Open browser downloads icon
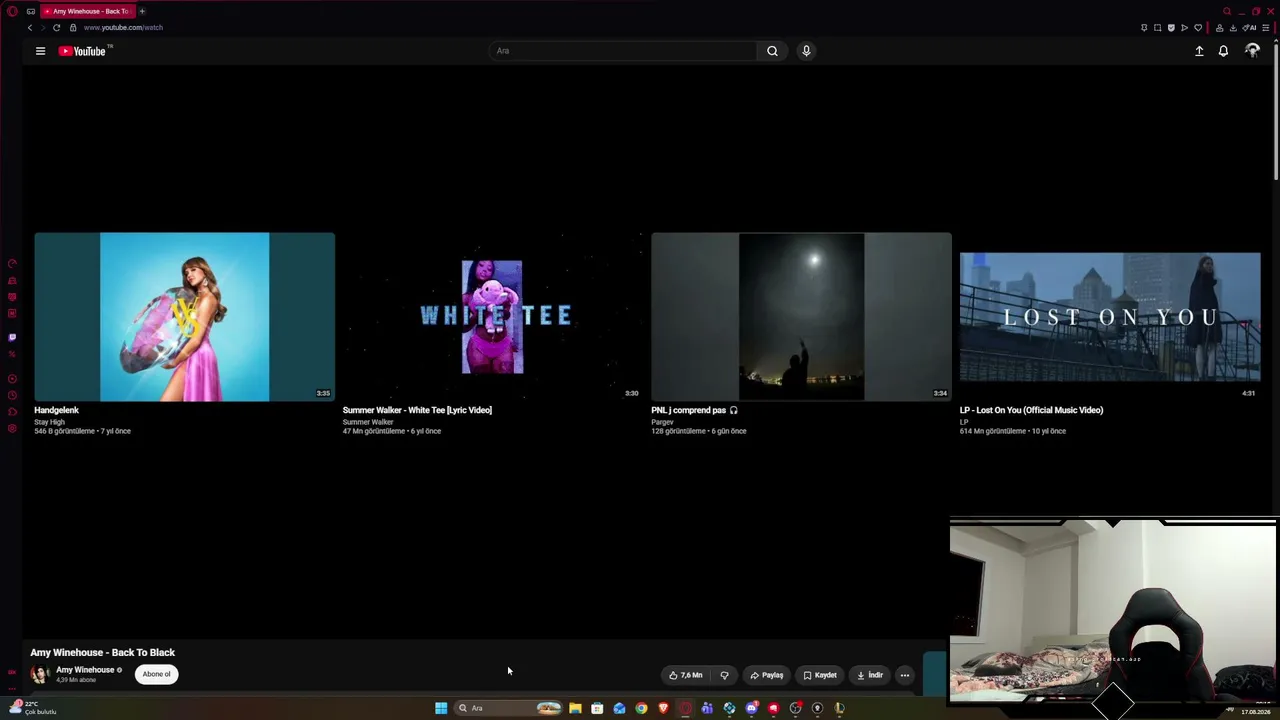Image resolution: width=1280 pixels, height=720 pixels. pos(1233,28)
